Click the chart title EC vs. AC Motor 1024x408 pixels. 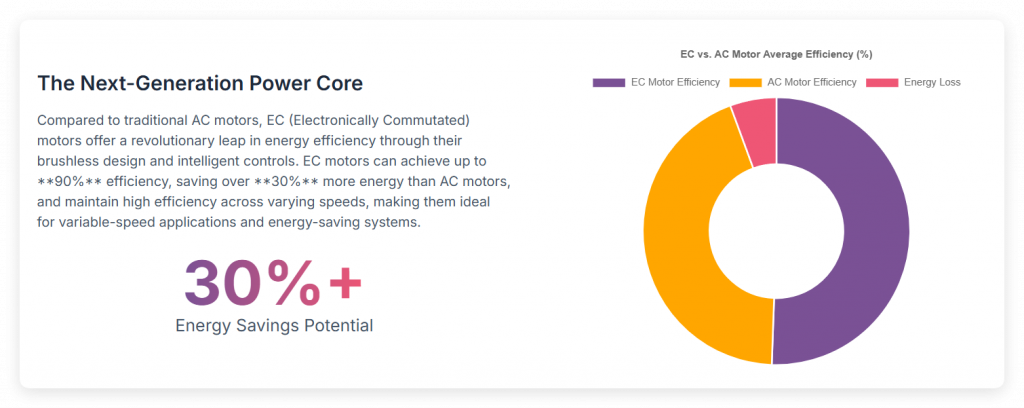coord(776,54)
